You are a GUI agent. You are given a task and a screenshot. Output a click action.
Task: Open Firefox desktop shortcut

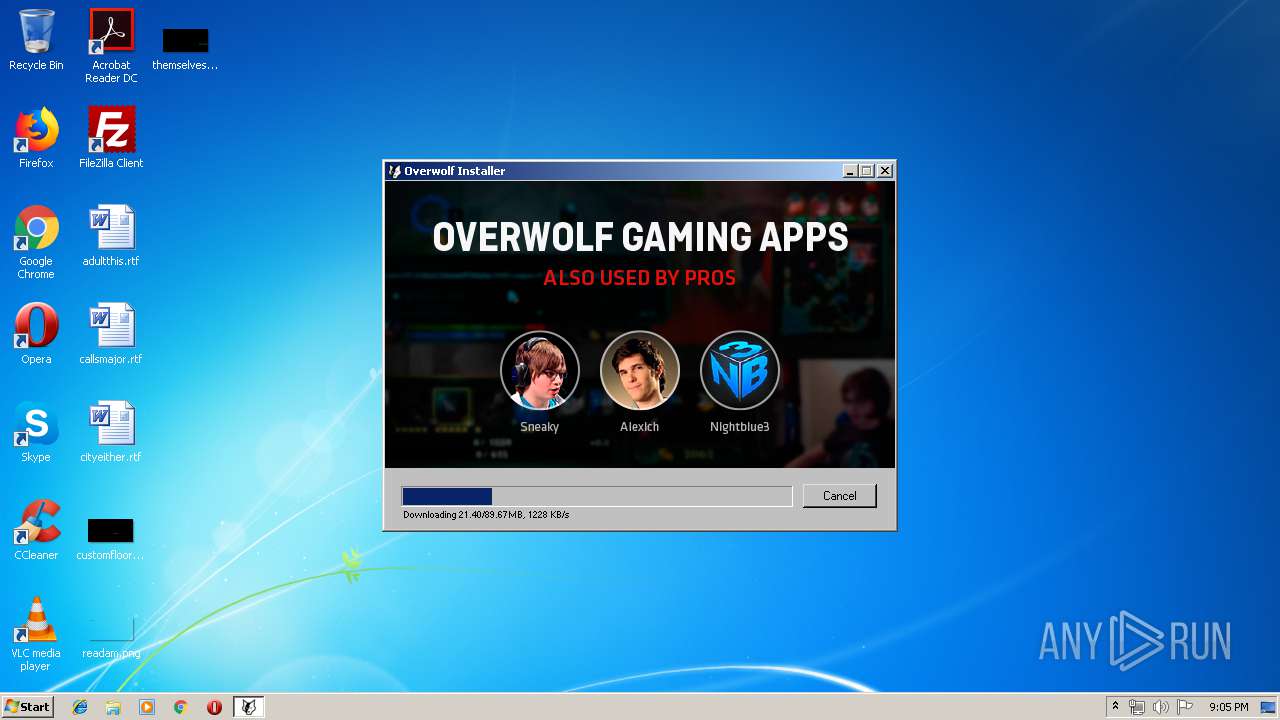(x=36, y=138)
